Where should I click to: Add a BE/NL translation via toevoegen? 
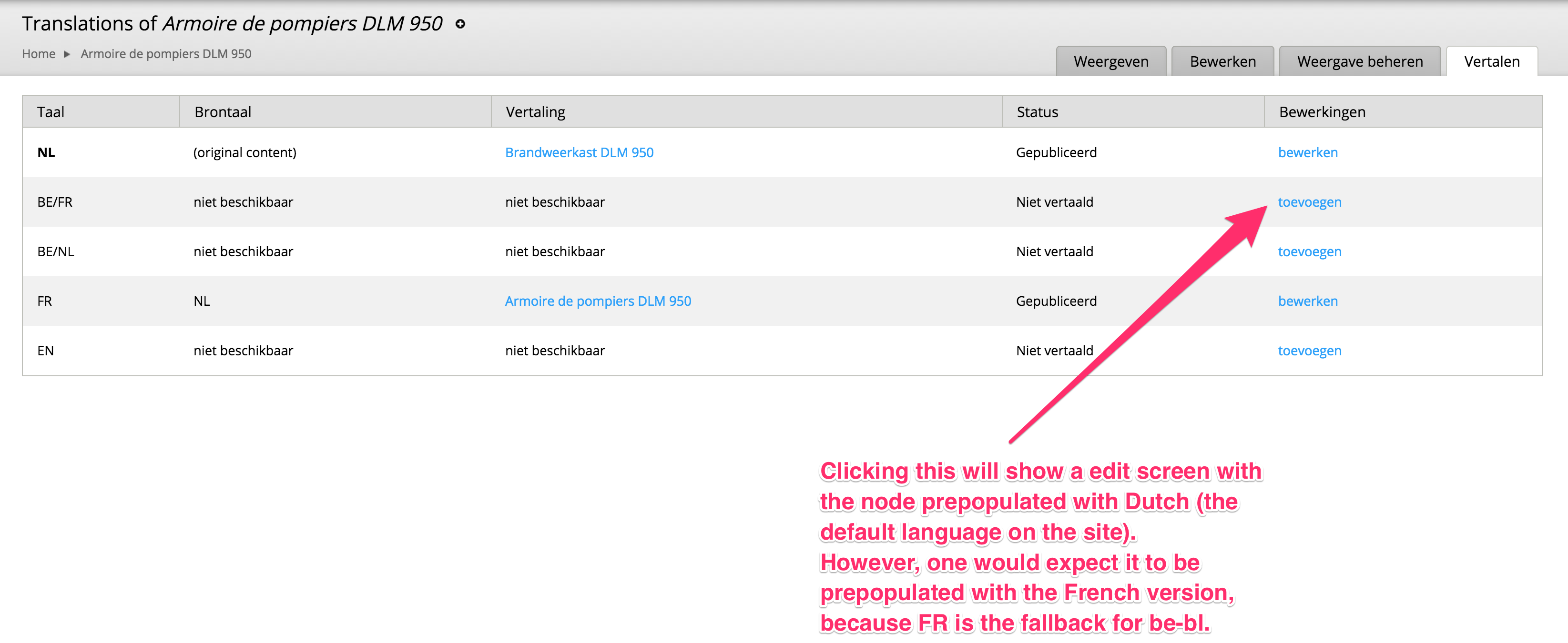tap(1309, 252)
